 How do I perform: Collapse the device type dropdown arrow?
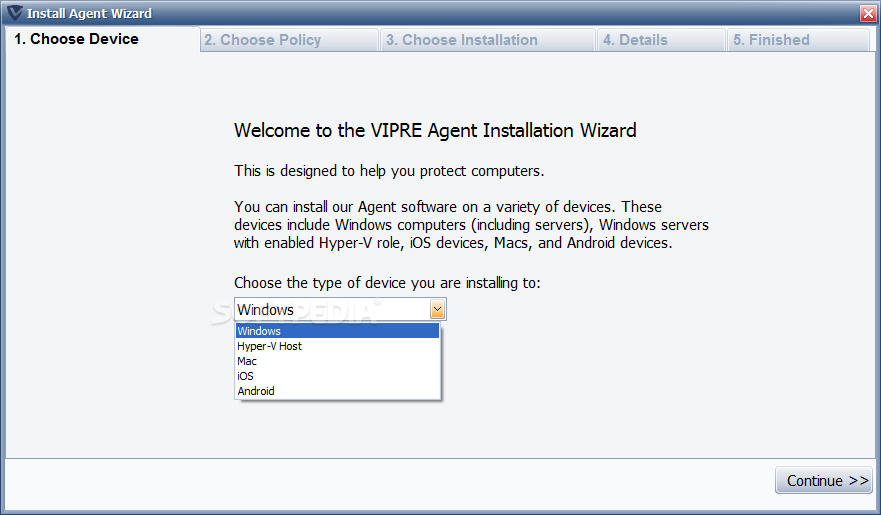(x=437, y=309)
